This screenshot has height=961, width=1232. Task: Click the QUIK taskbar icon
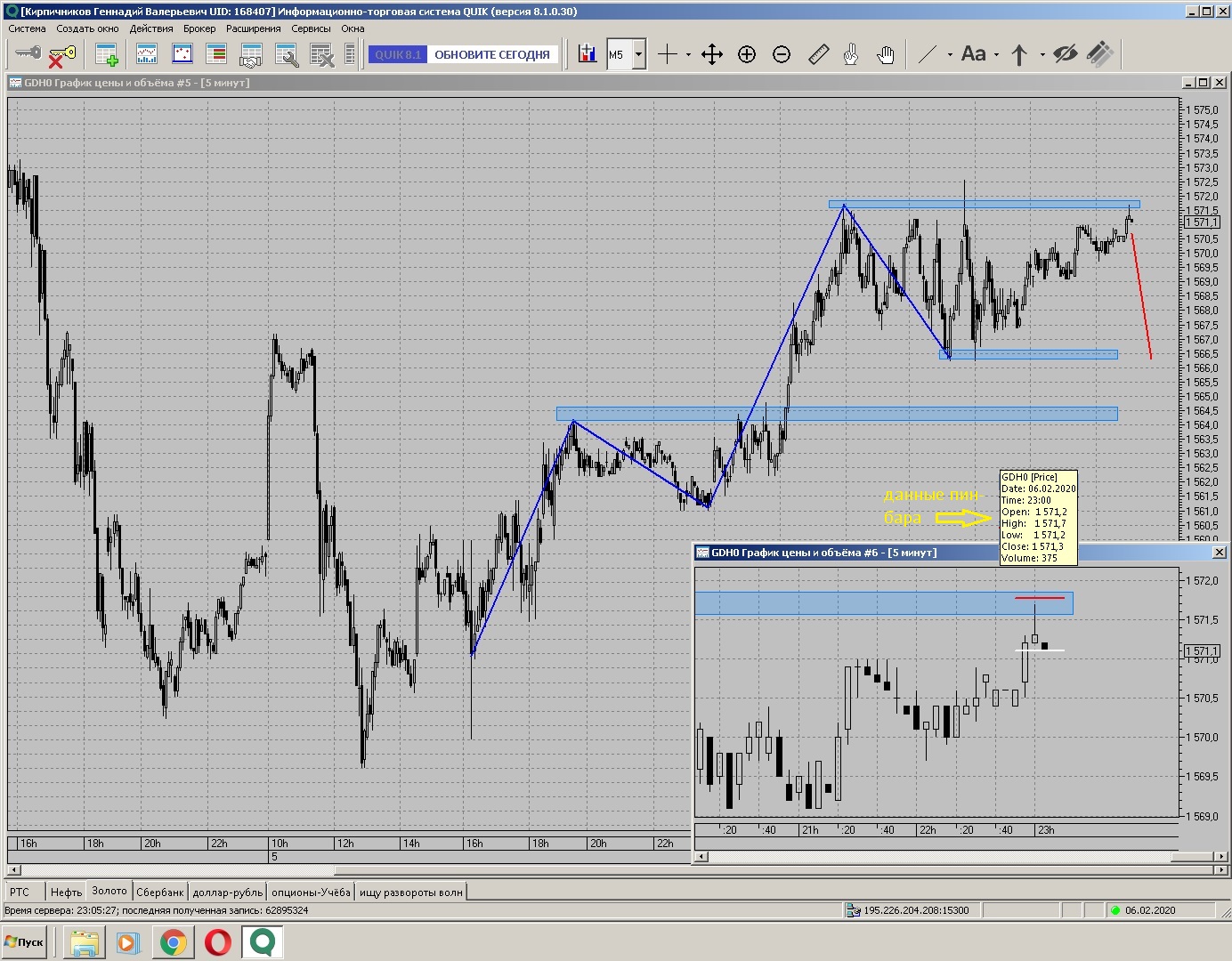coord(263,942)
